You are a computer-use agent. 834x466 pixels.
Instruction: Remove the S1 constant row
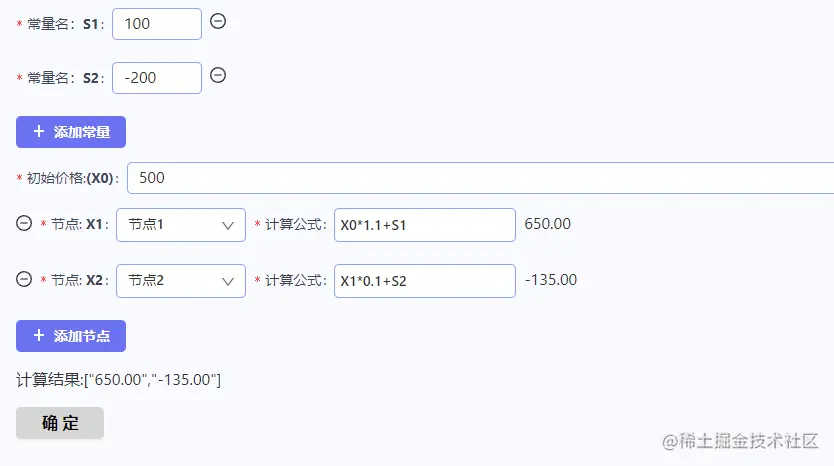coord(218,22)
